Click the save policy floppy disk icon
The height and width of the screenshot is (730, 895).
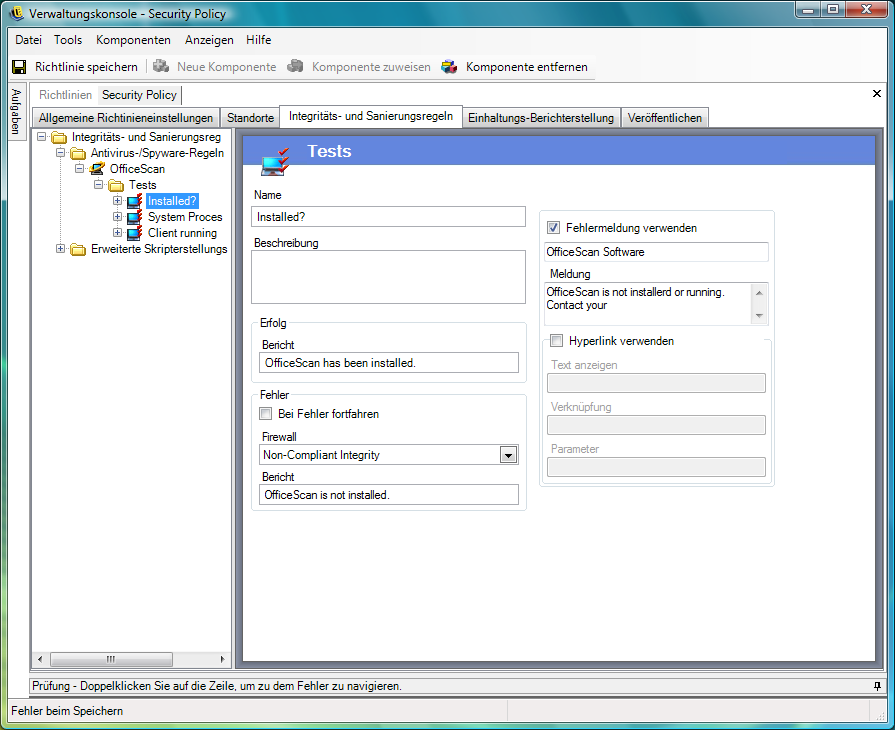[x=19, y=67]
